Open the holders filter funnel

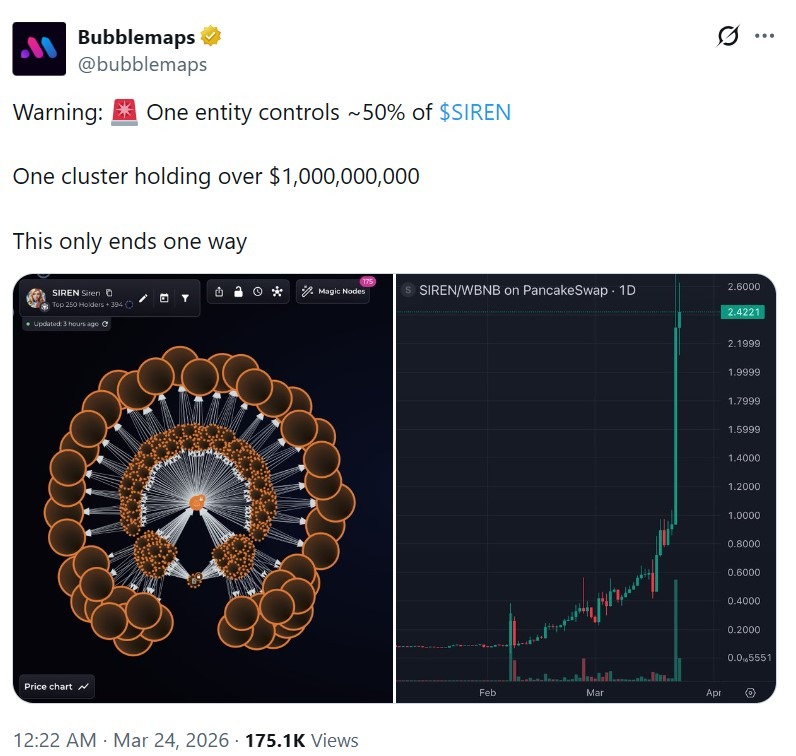click(185, 298)
